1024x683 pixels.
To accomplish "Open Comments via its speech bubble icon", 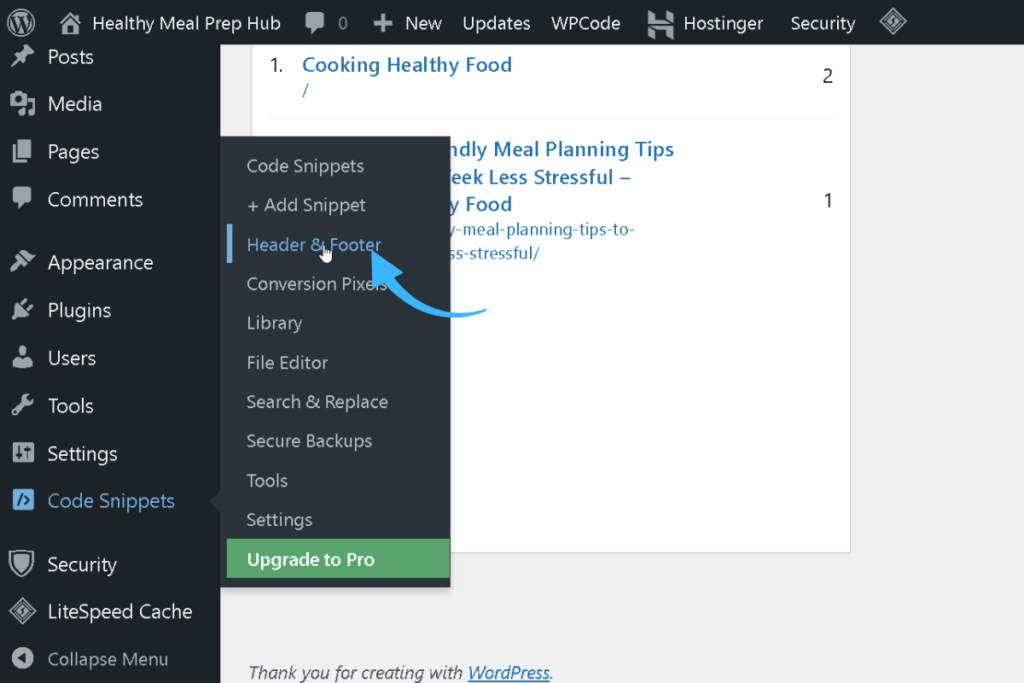I will click(x=22, y=199).
